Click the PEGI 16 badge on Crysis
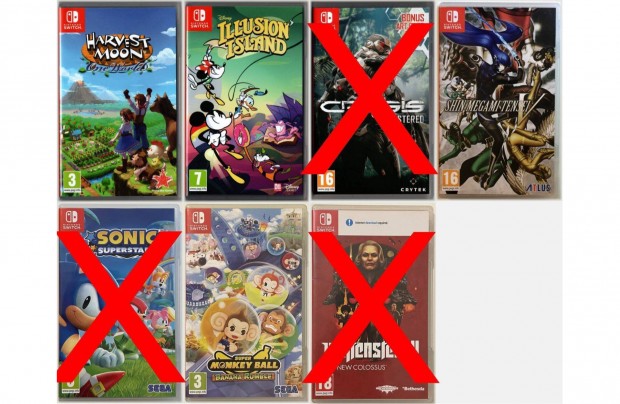 click(x=326, y=181)
